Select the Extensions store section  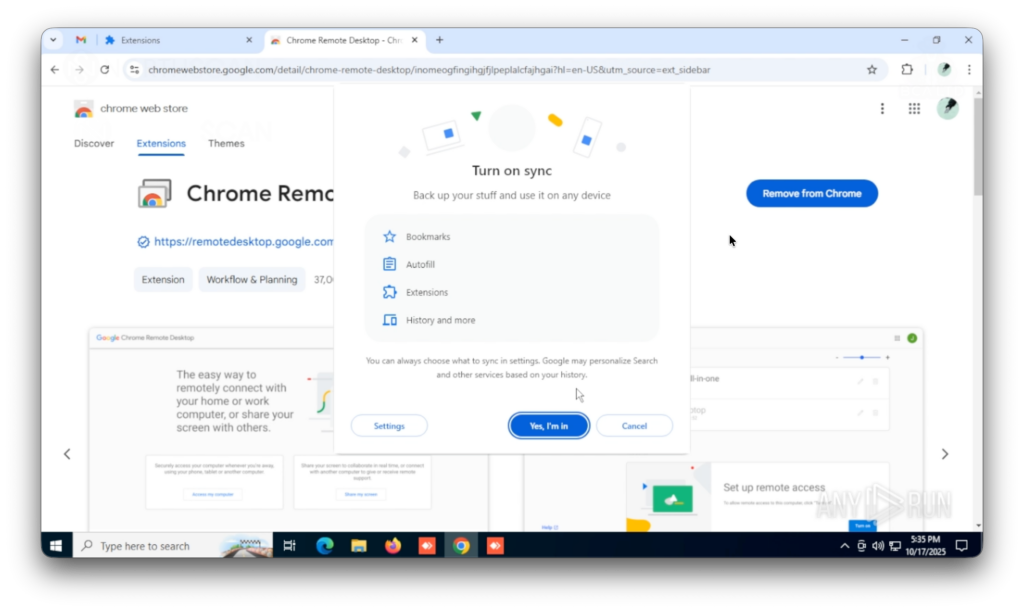click(161, 143)
